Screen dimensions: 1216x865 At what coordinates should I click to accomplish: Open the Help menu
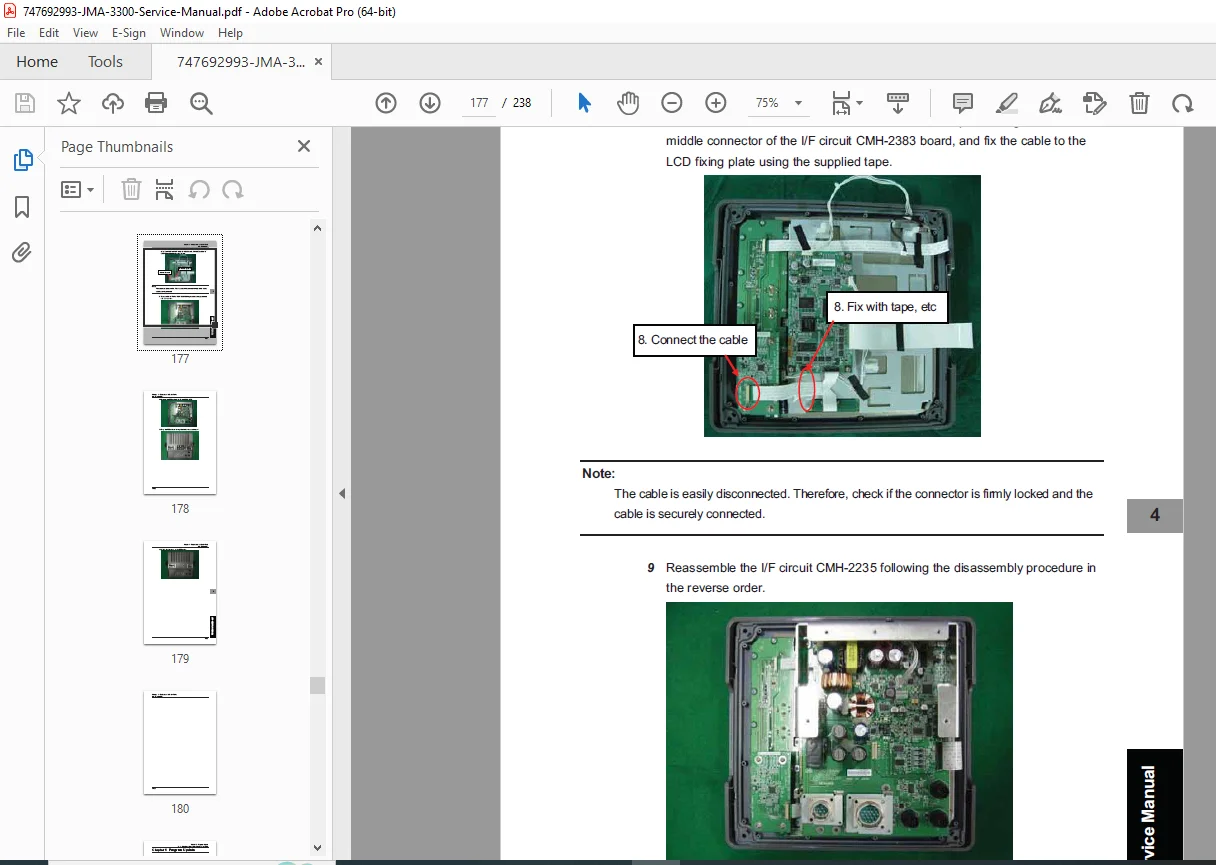click(230, 33)
